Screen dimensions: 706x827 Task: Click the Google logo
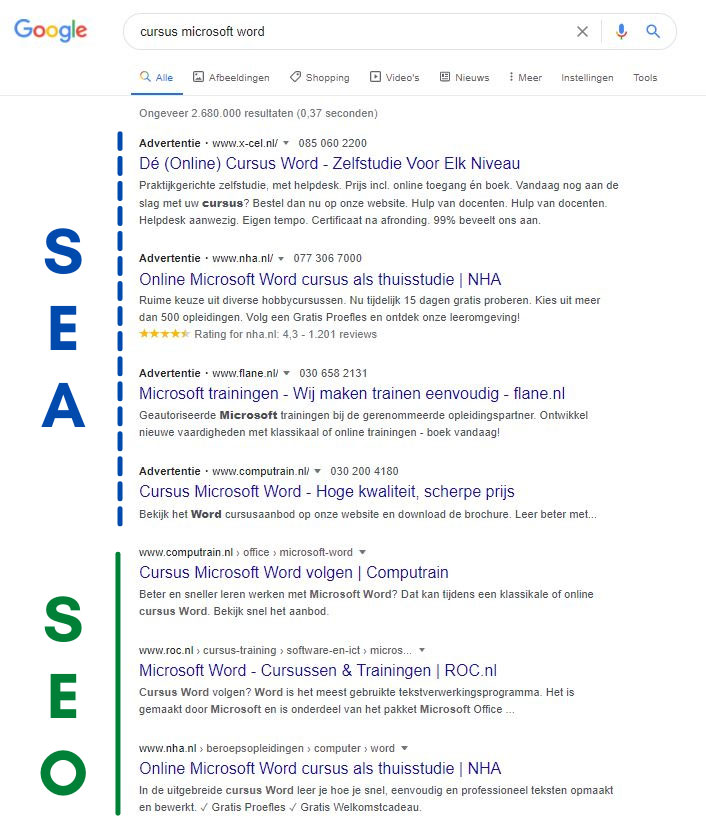tap(50, 30)
